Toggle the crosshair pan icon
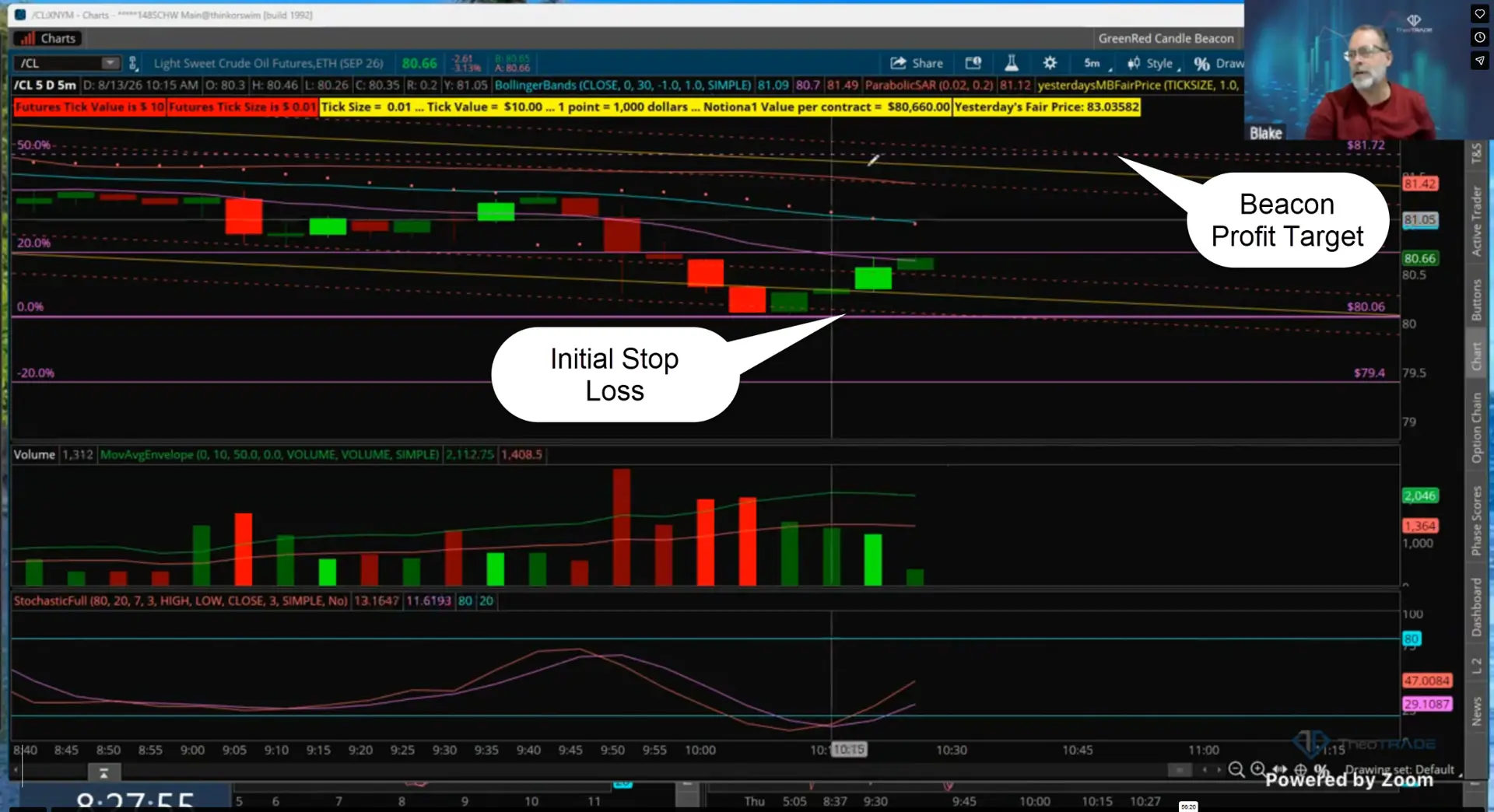The width and height of the screenshot is (1494, 812). (1300, 769)
